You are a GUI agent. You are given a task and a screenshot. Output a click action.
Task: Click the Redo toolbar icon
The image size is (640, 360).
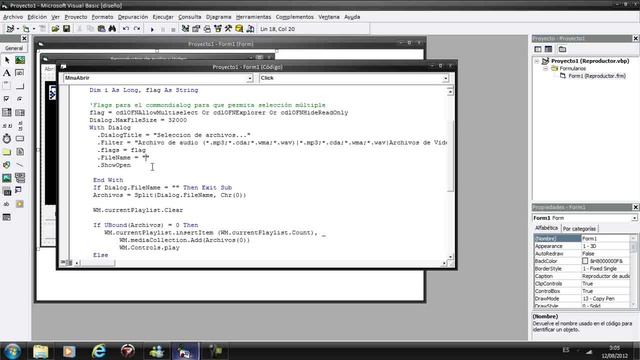[137, 29]
